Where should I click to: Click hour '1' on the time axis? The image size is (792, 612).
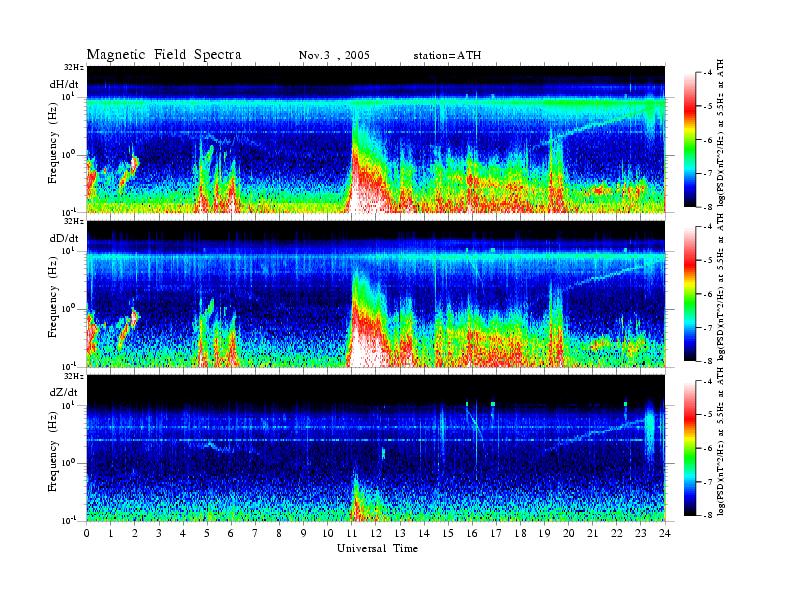coord(111,534)
